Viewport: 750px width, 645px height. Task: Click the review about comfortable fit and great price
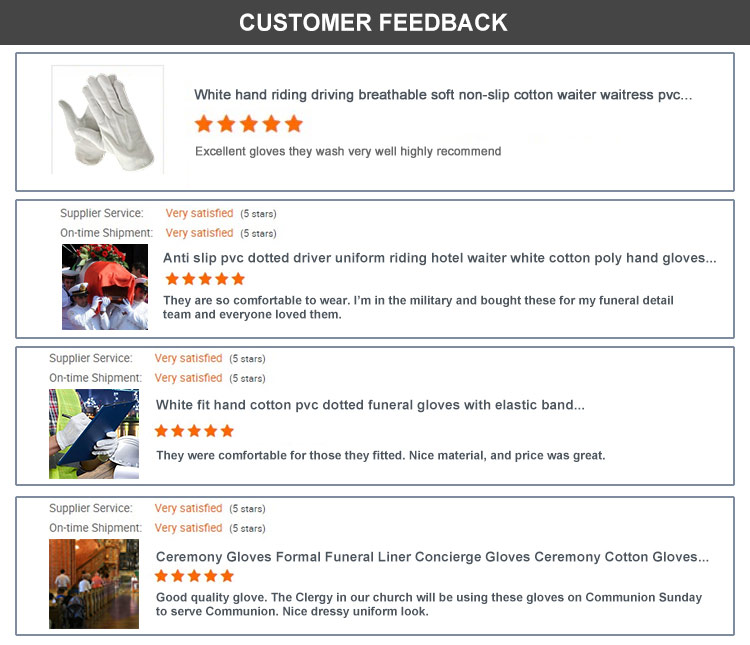381,455
